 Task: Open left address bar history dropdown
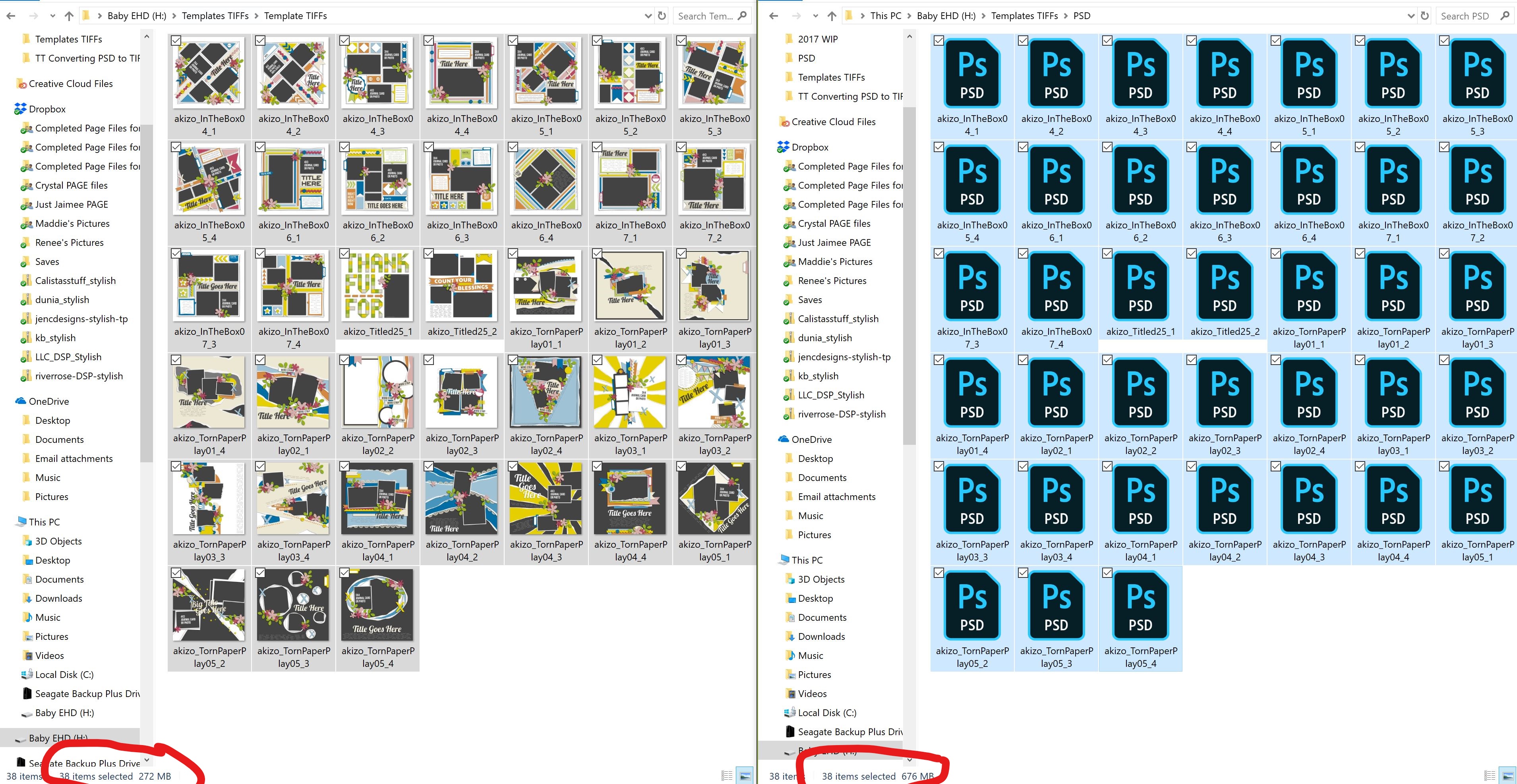648,16
